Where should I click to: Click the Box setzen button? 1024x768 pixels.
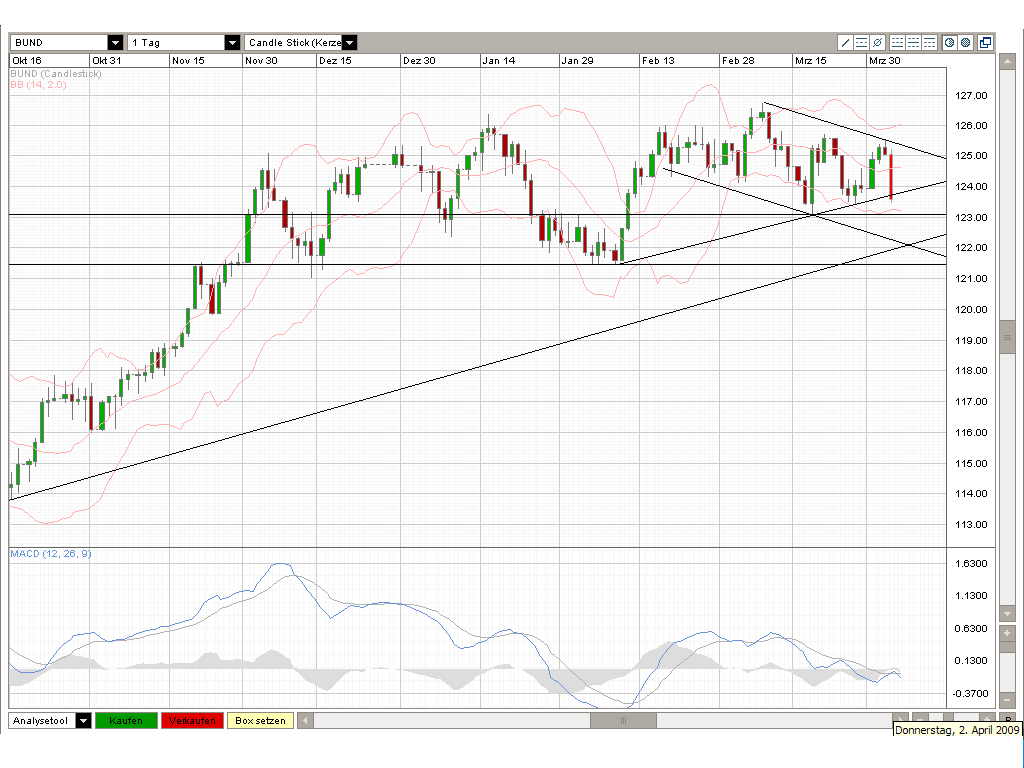260,721
